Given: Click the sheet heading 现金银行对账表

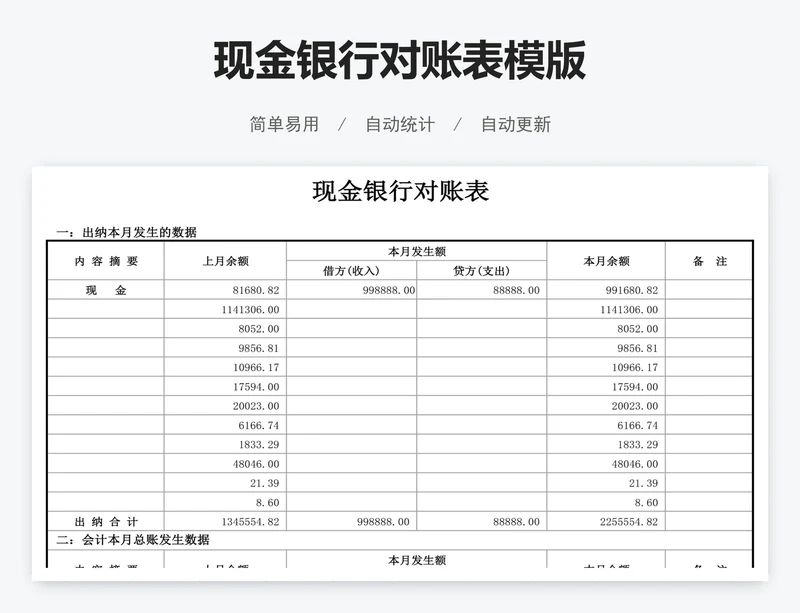Looking at the screenshot, I should point(401,191).
